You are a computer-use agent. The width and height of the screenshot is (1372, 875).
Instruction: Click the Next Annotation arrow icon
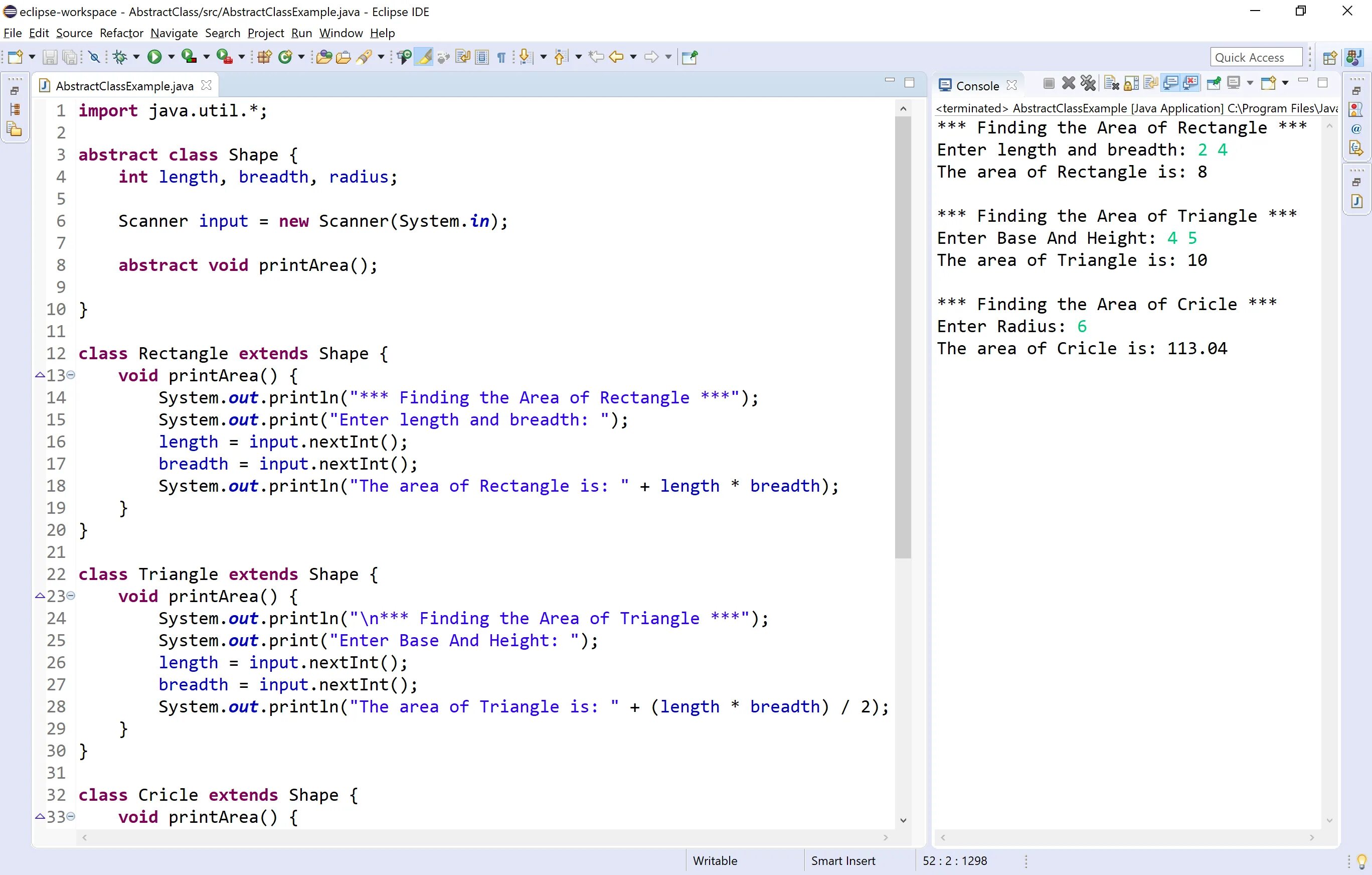point(526,57)
